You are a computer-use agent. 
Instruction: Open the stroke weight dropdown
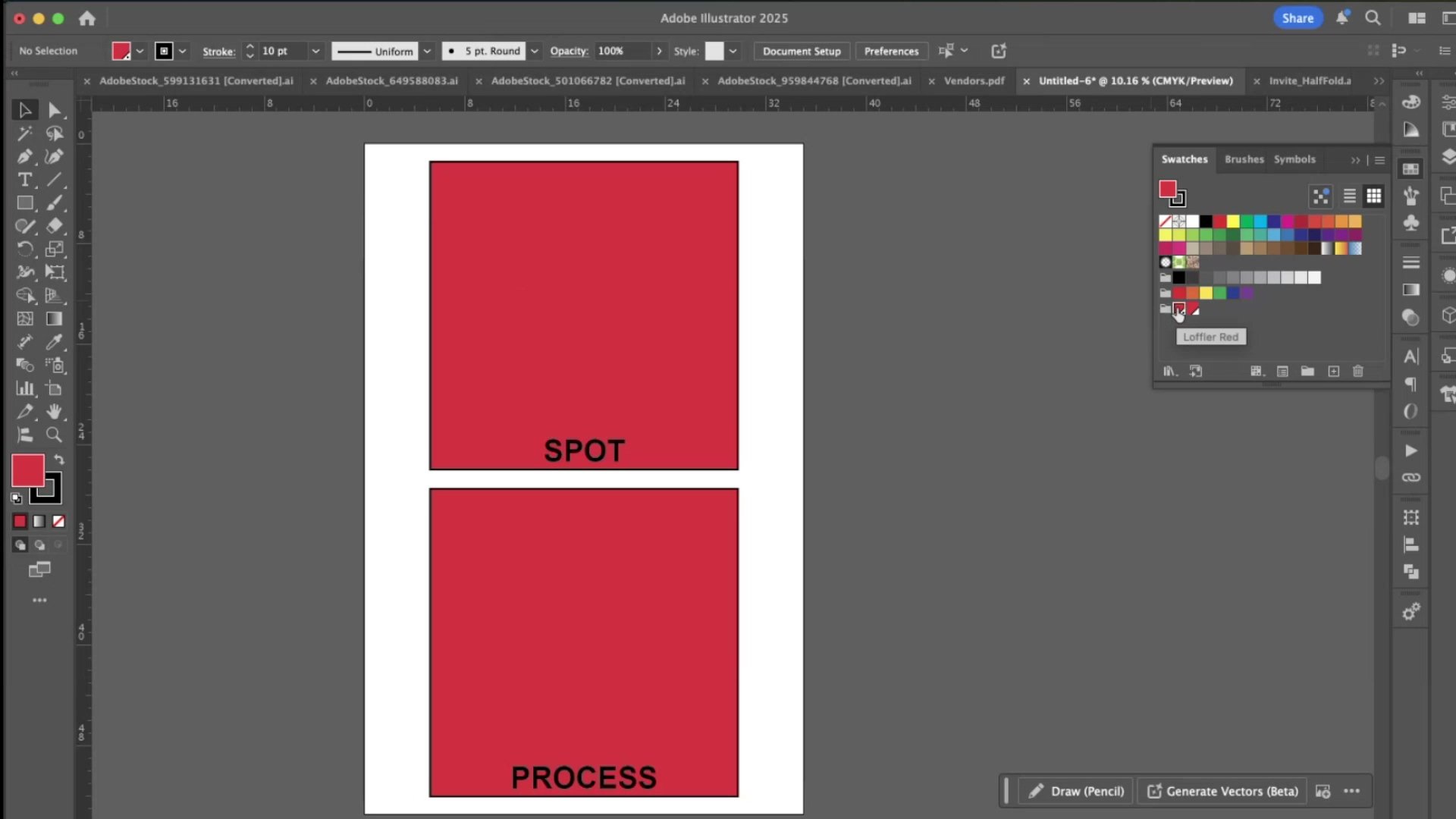[315, 51]
